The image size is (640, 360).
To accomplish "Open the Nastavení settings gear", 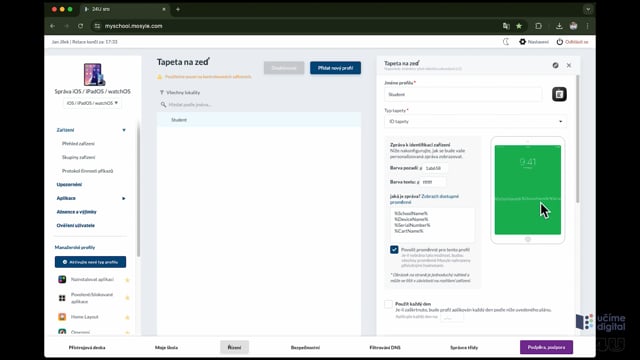I will tap(522, 42).
